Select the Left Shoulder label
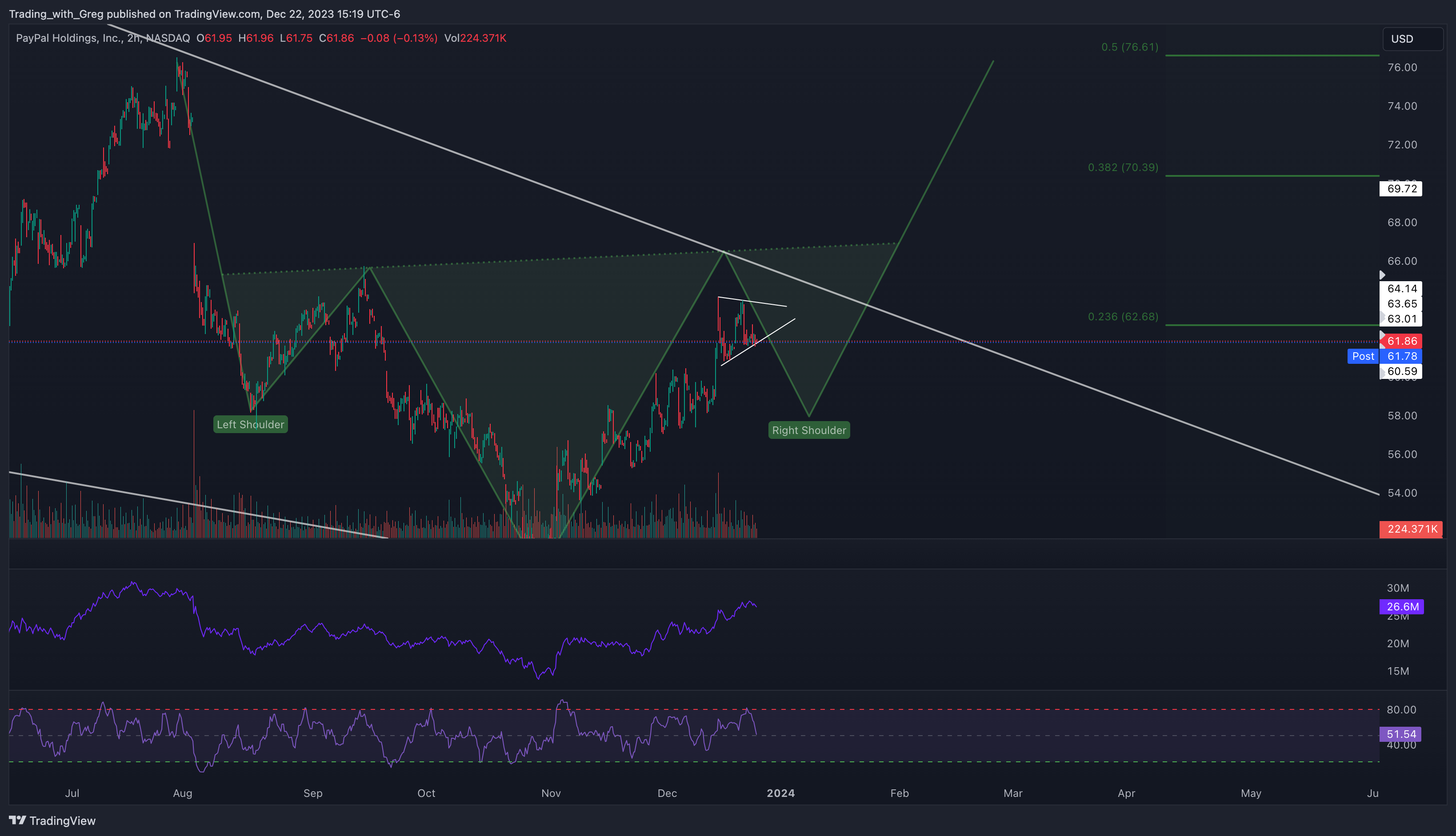The height and width of the screenshot is (836, 1456). (250, 424)
